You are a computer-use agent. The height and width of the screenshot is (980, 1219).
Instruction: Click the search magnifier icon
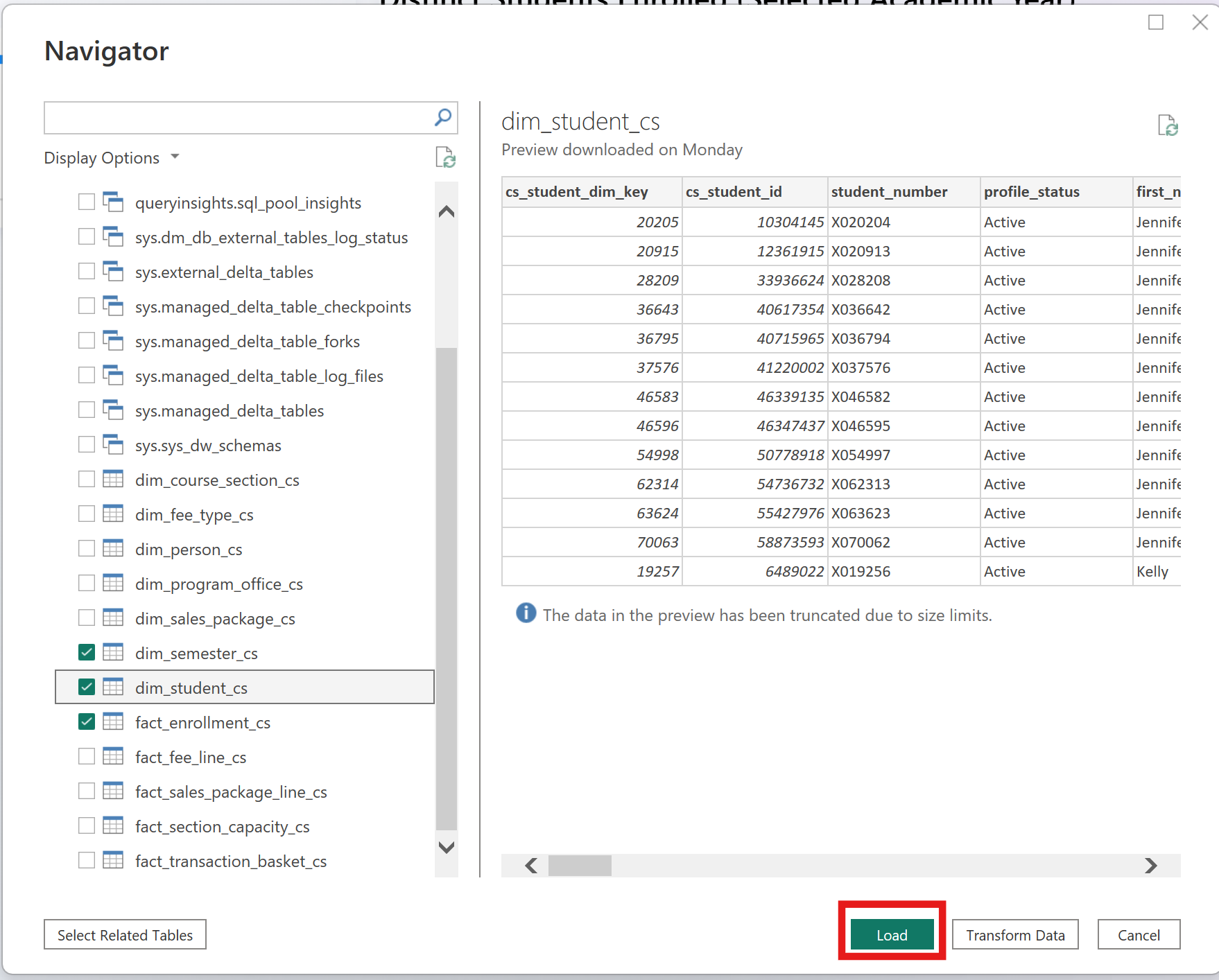[442, 117]
